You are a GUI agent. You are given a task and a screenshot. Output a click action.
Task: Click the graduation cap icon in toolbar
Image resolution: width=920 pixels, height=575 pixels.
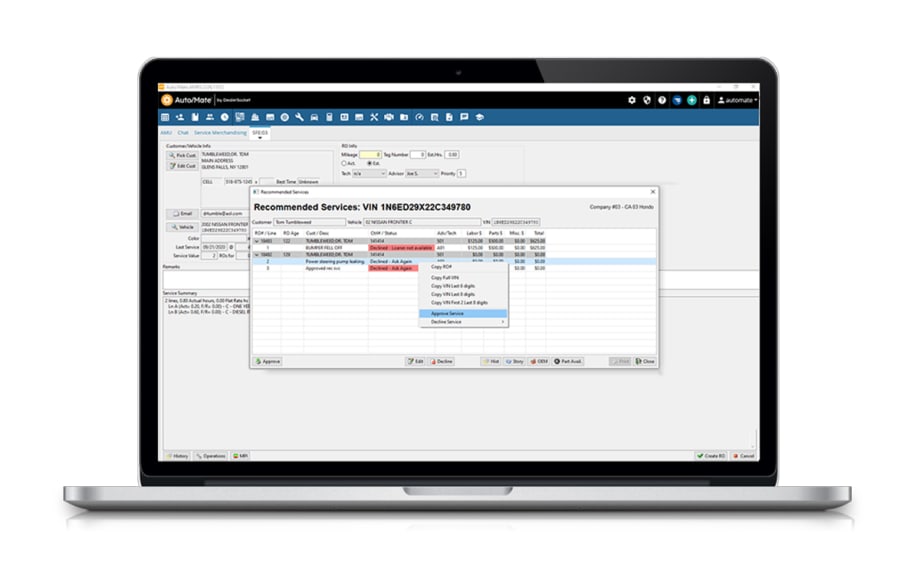pos(479,118)
